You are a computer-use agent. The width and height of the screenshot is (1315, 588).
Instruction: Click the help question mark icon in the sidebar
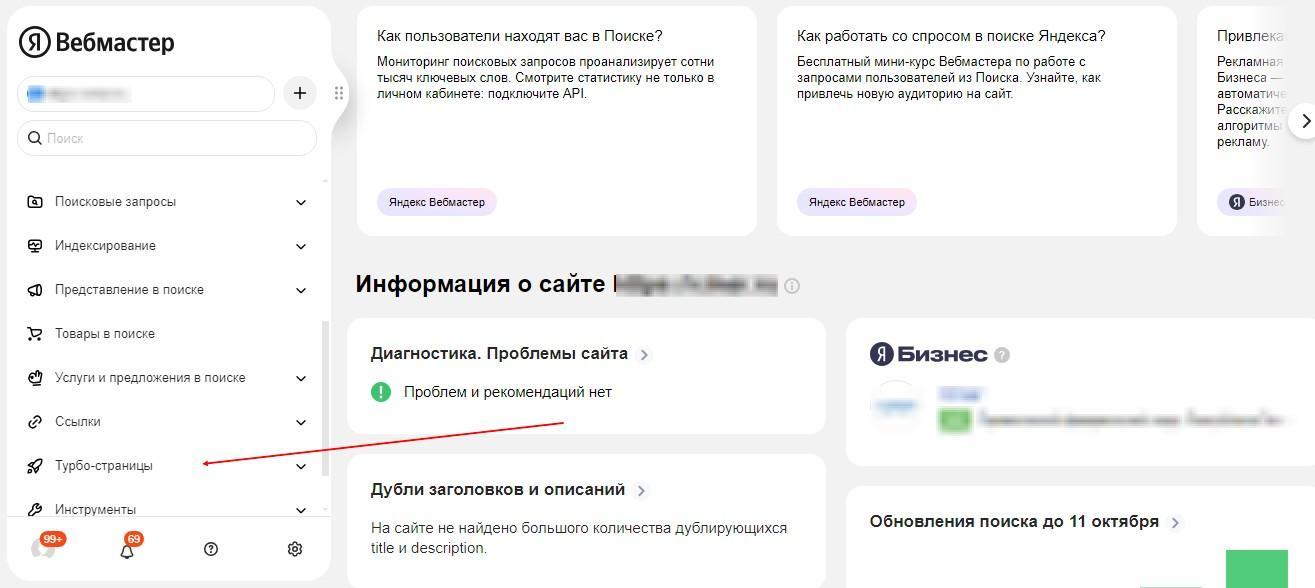click(211, 549)
